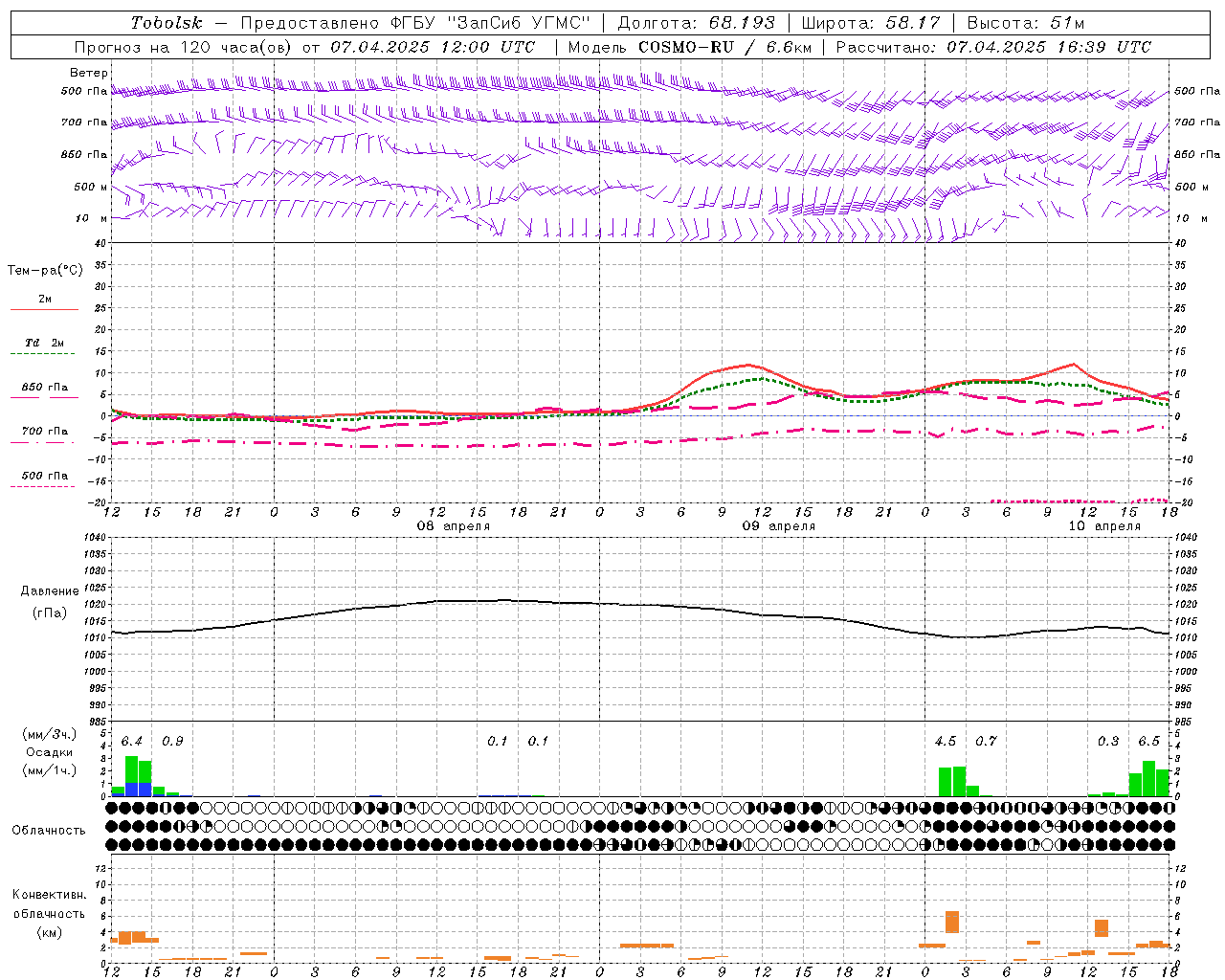The image size is (1225, 980).
Task: Select the "Широта: 58.17" header value
Action: tap(871, 23)
